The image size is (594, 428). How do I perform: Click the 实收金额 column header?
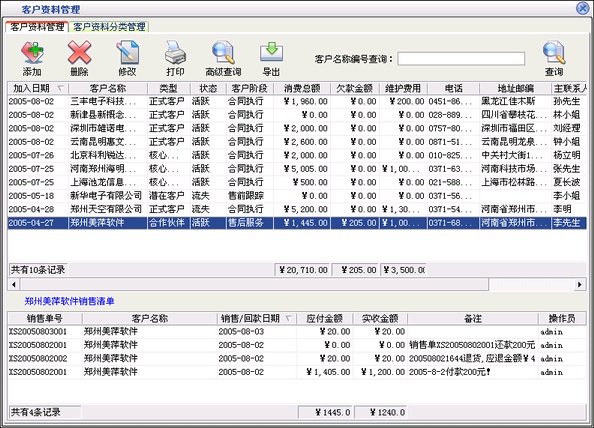tap(380, 318)
